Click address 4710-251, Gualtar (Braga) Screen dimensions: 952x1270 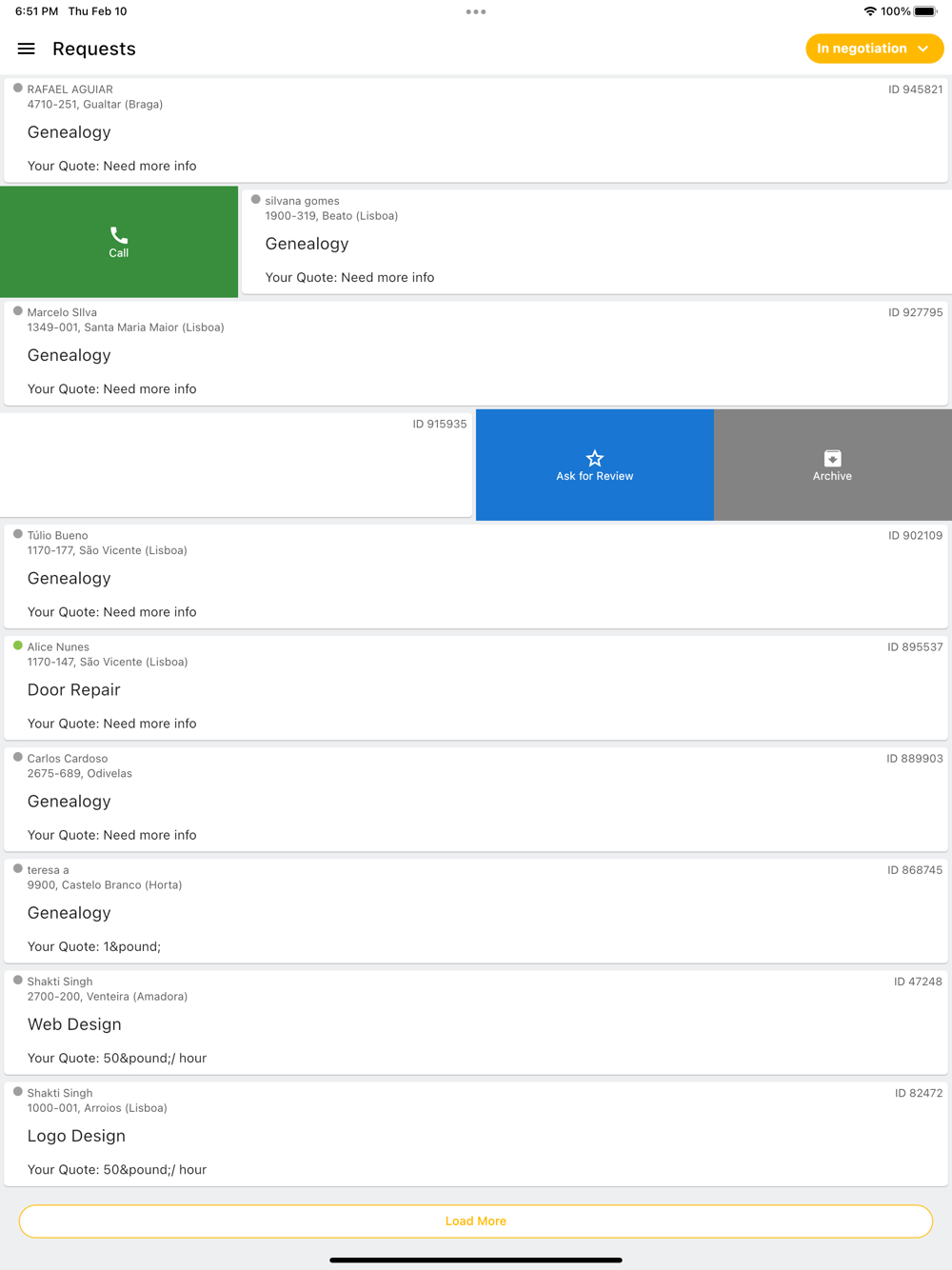click(x=95, y=105)
